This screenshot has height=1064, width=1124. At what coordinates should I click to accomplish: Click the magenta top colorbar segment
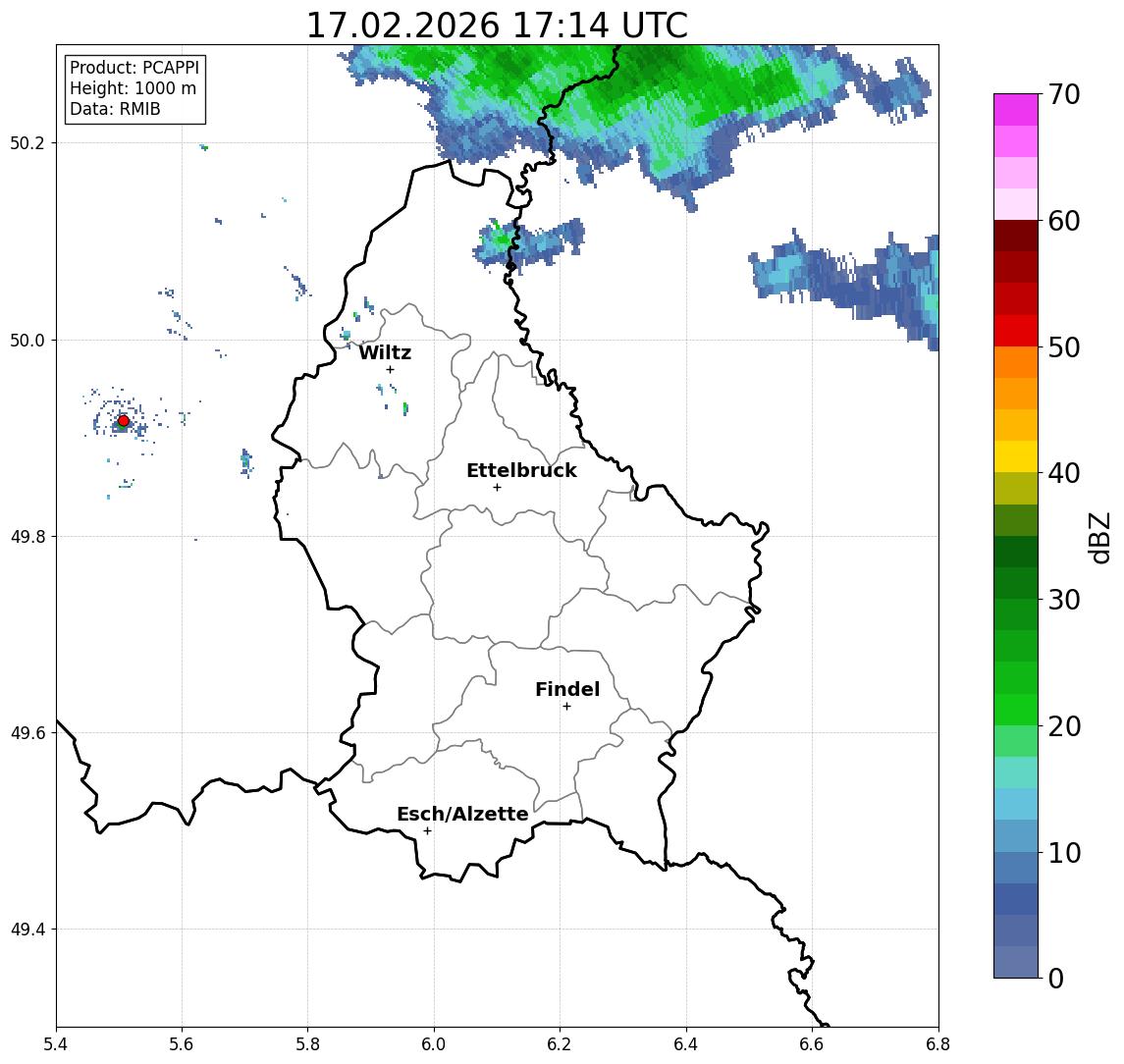point(1016,110)
